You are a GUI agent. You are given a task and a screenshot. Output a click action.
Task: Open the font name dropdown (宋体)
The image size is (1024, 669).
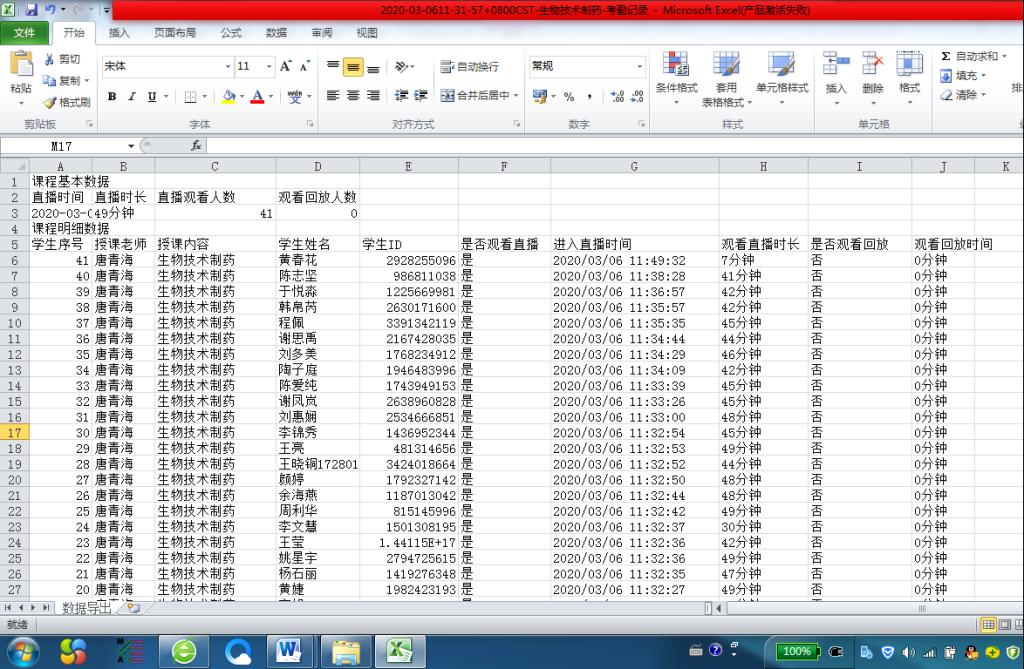click(x=228, y=67)
